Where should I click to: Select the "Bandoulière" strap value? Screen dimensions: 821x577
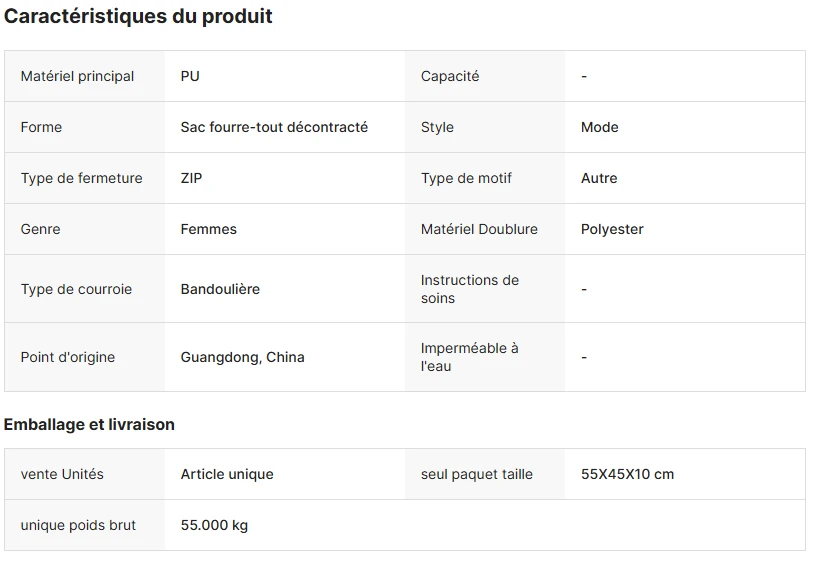tap(220, 289)
